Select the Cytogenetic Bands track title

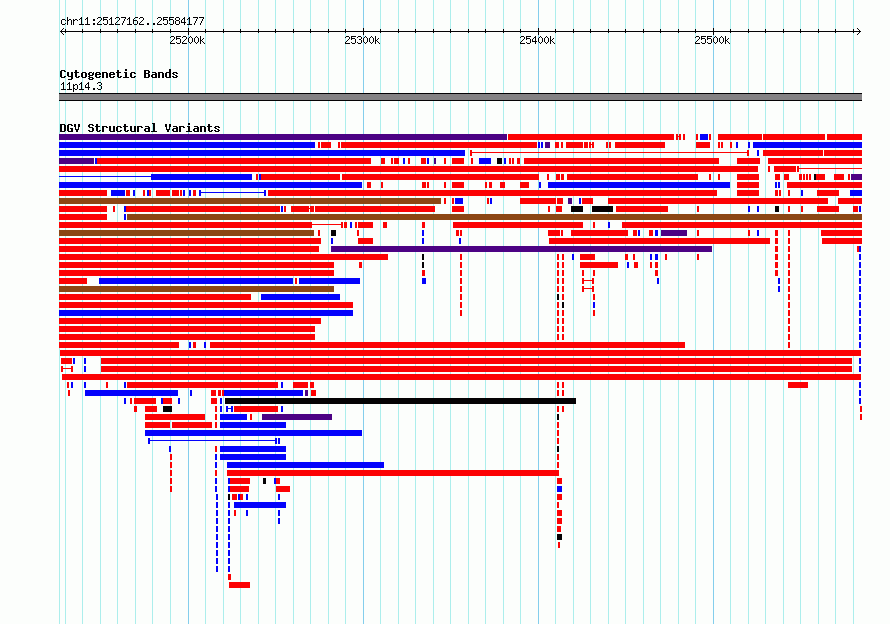tap(119, 74)
